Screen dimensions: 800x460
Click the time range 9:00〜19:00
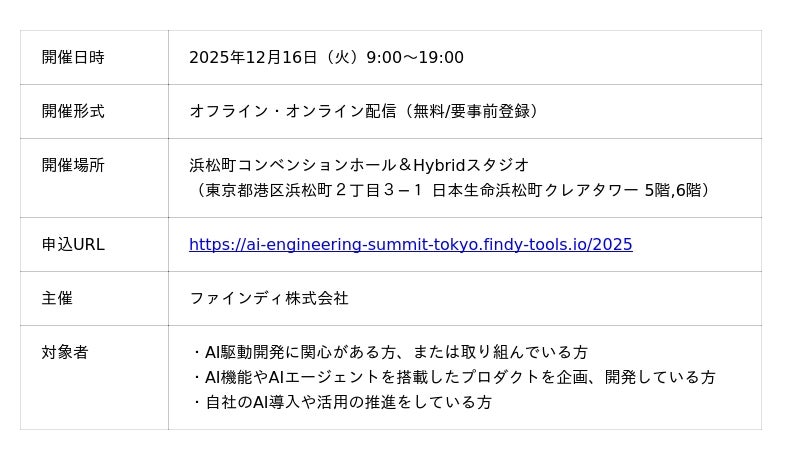coord(415,57)
